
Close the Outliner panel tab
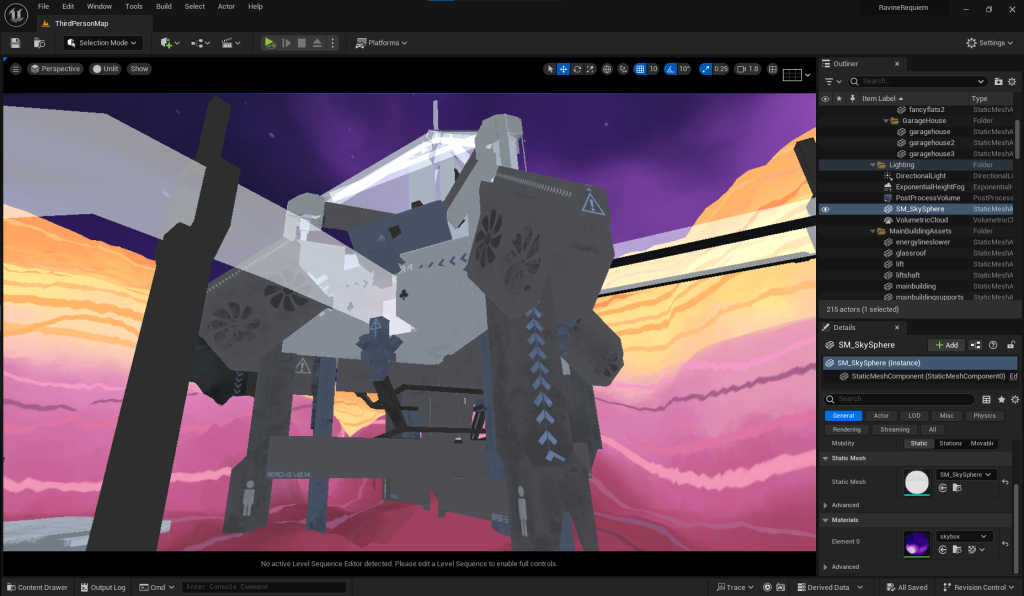point(897,64)
